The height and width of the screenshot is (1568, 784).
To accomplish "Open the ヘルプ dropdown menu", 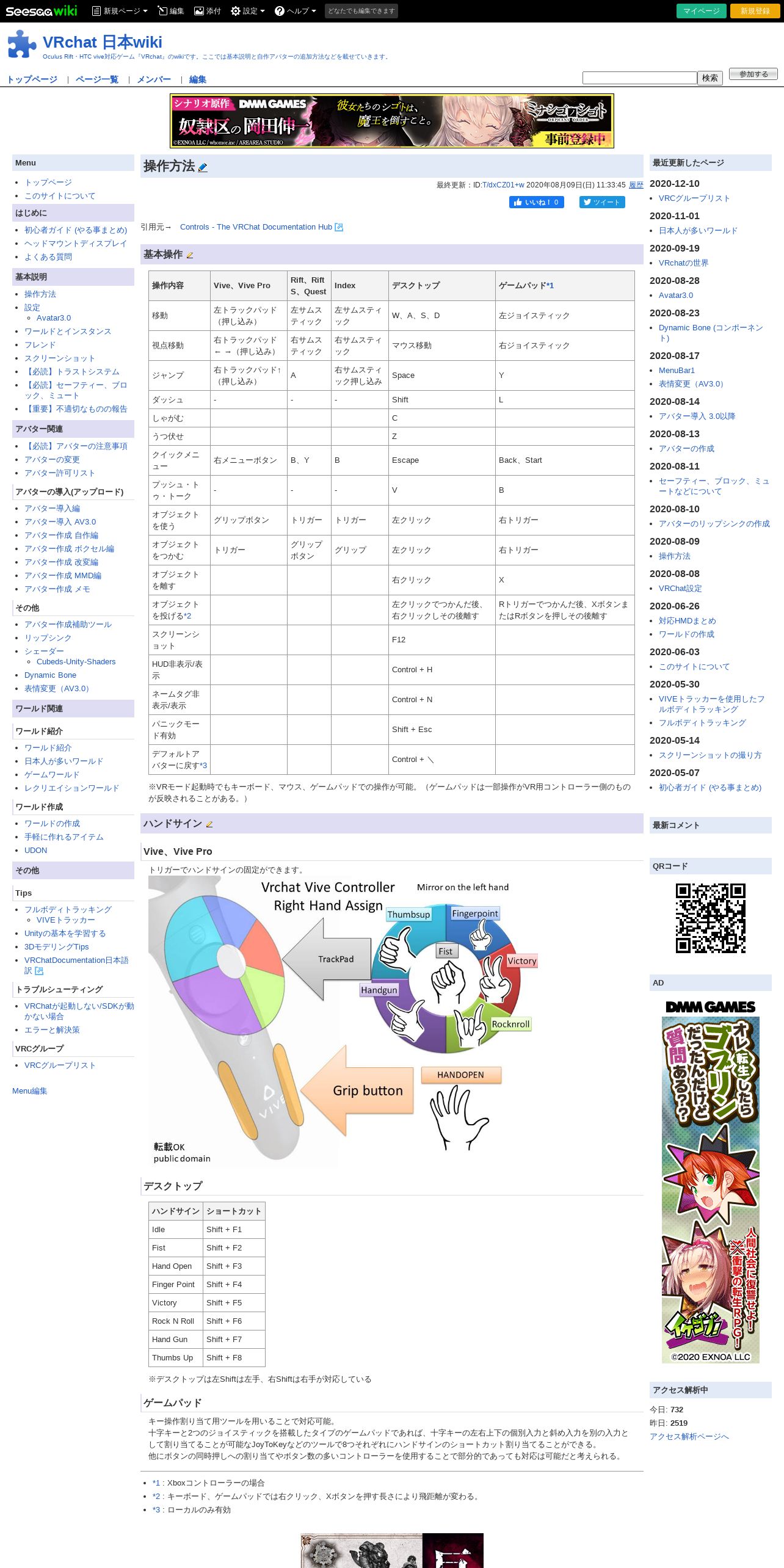I will (295, 11).
